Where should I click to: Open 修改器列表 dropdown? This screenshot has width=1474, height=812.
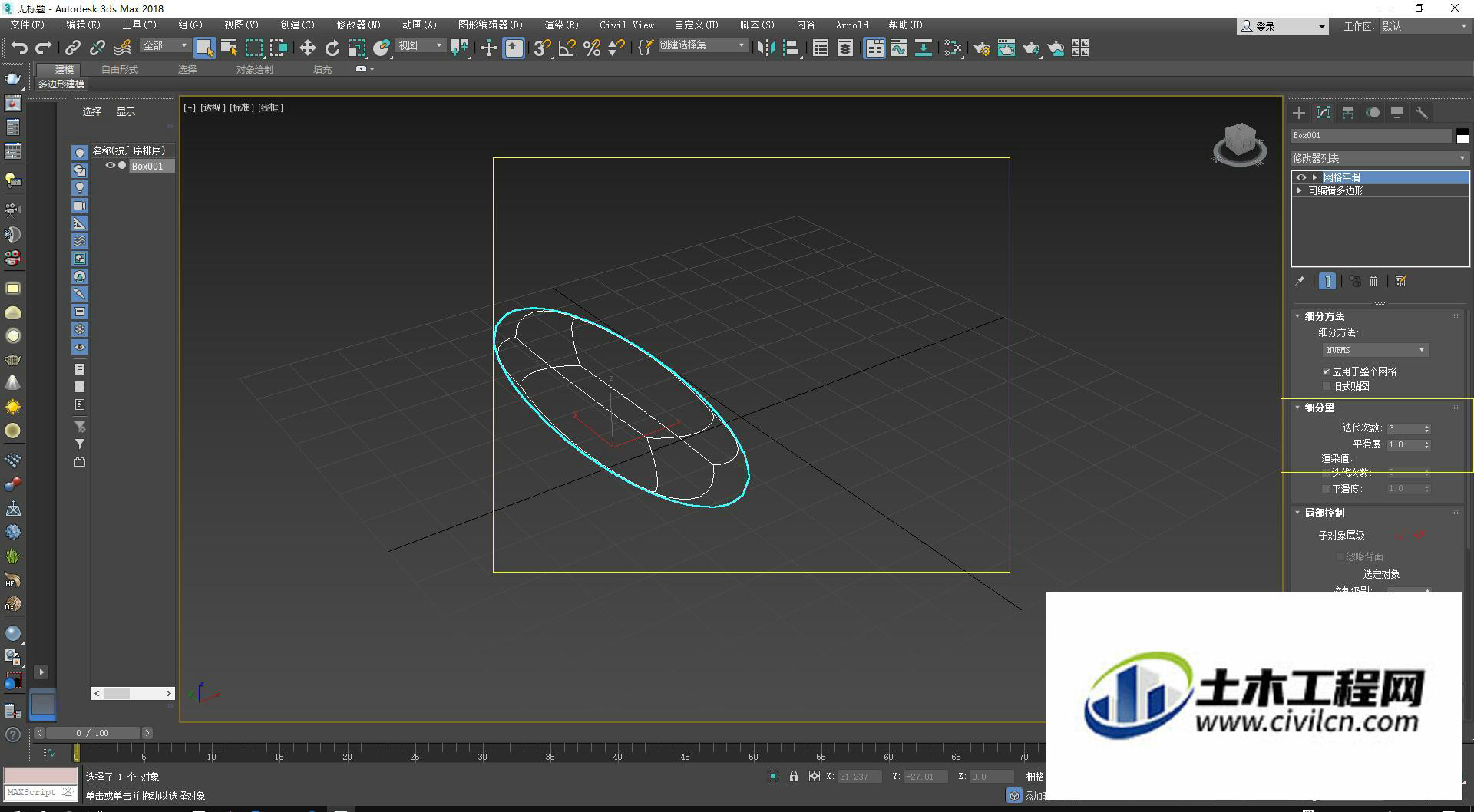coord(1380,158)
